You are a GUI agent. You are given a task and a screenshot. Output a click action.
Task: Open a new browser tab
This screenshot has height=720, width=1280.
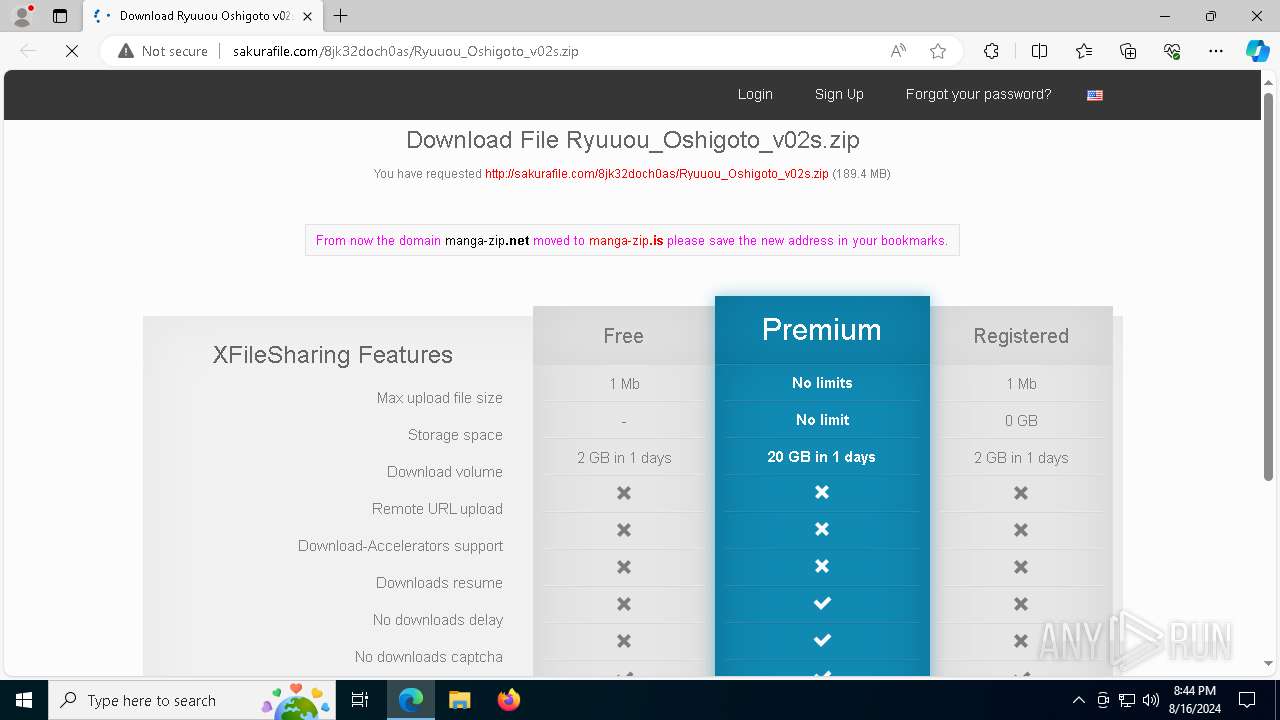click(341, 16)
